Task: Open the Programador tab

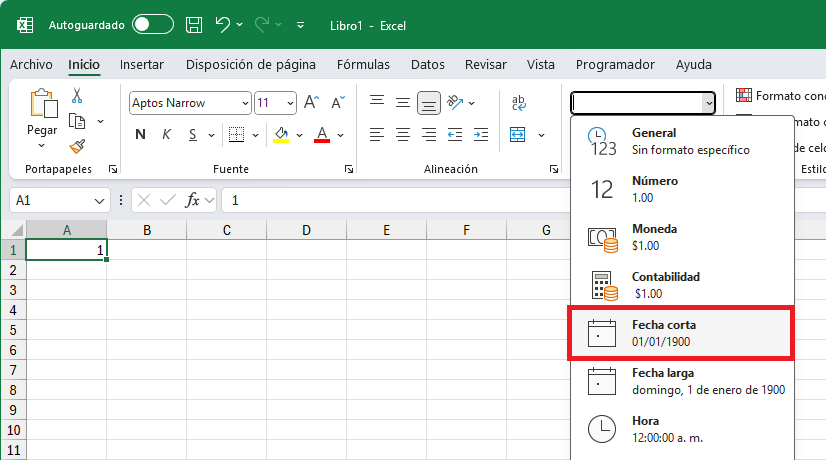Action: tap(615, 64)
